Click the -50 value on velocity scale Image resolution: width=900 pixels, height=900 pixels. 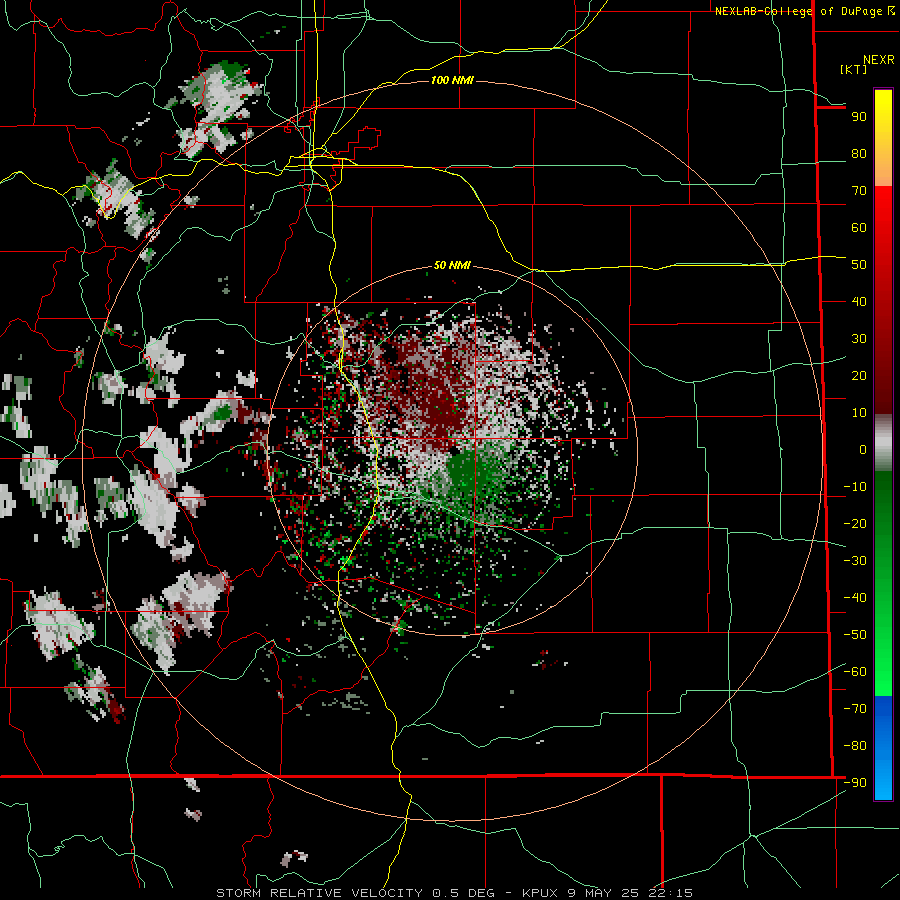pyautogui.click(x=855, y=635)
